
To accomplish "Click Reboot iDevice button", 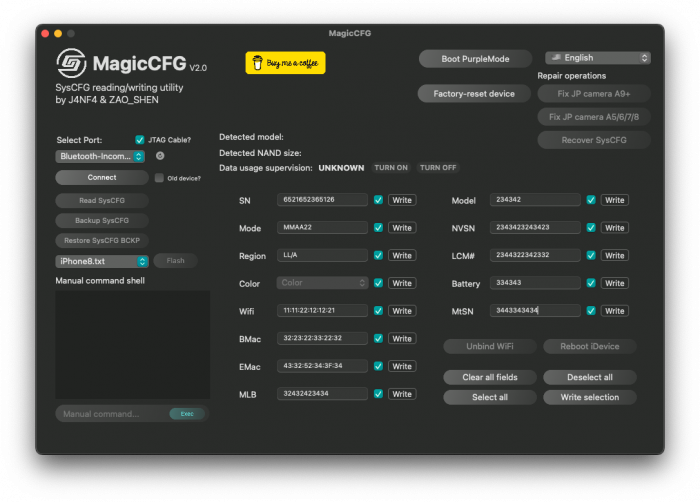I will click(590, 346).
